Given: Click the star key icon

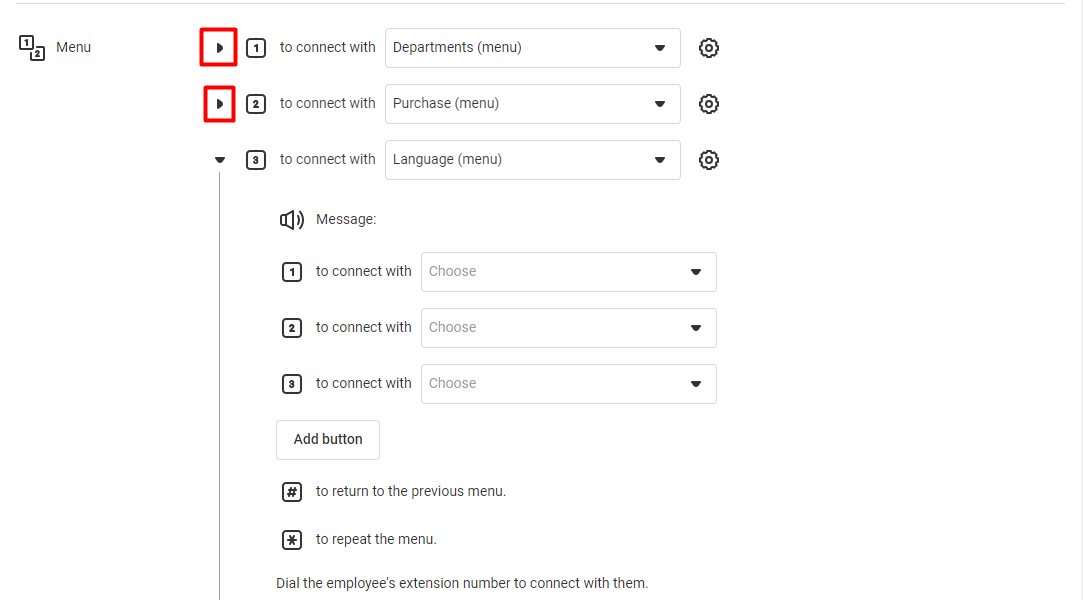Looking at the screenshot, I should (291, 540).
